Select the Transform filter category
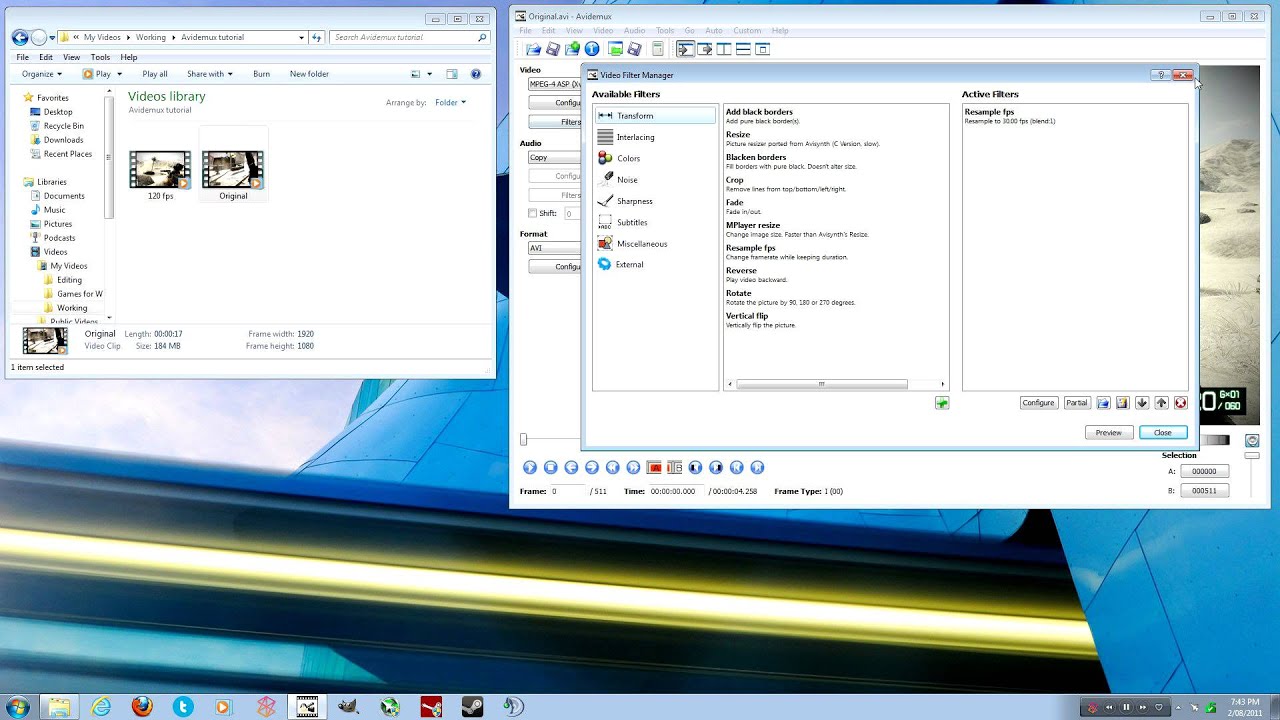1280x720 pixels. point(655,116)
